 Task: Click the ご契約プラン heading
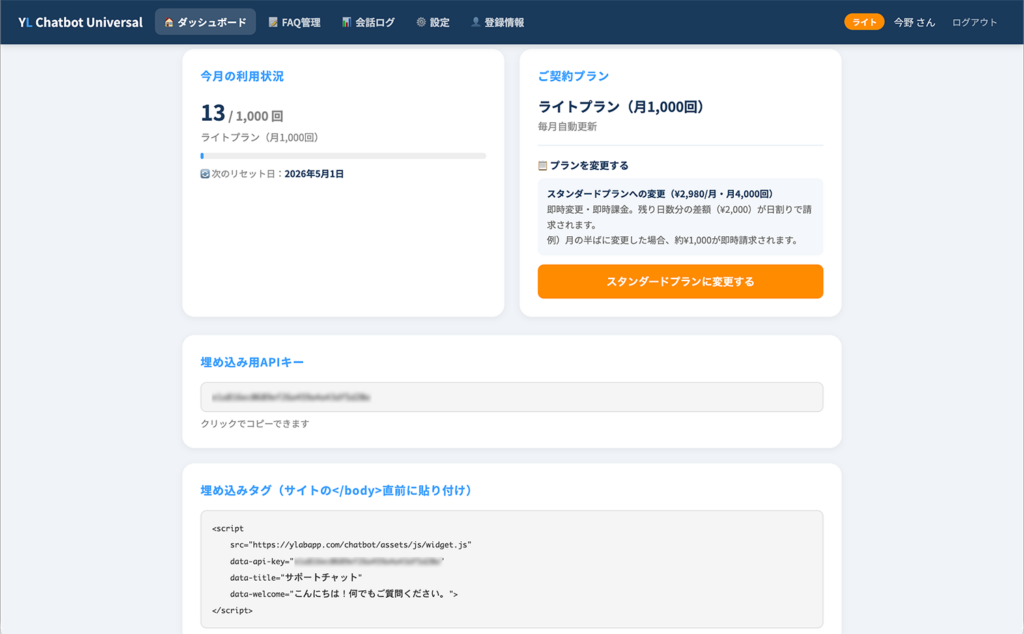click(x=573, y=76)
